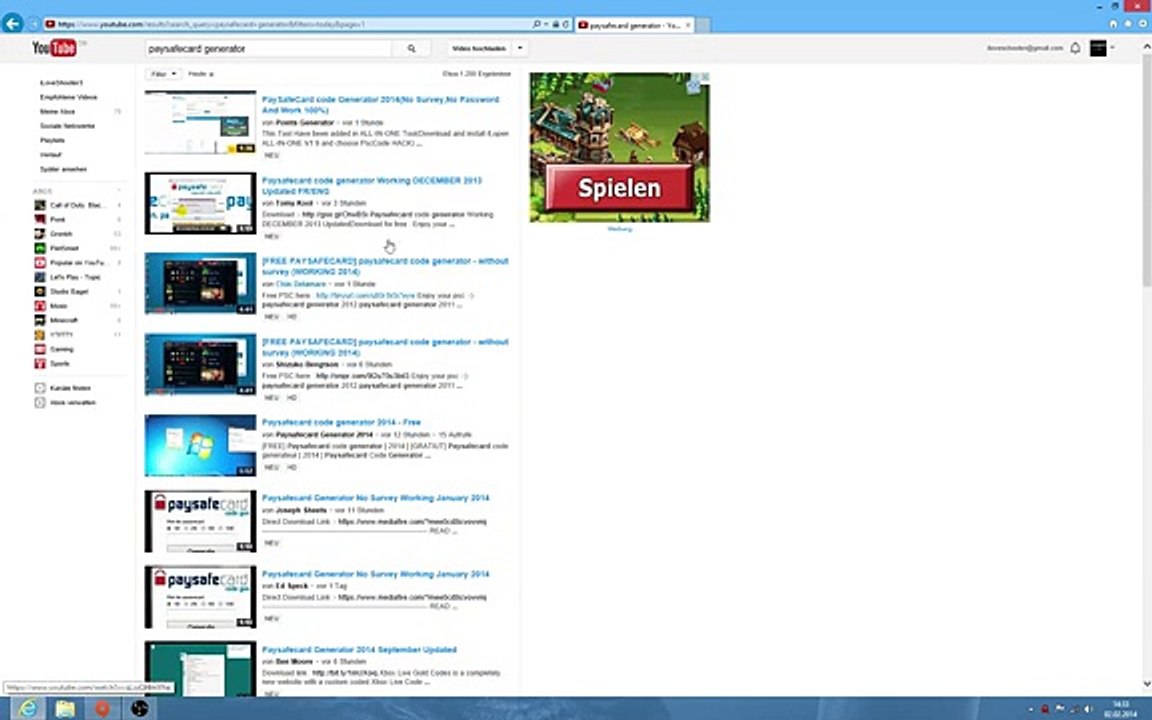The height and width of the screenshot is (720, 1152).
Task: Open channel 'Joseph Sheets' under January 2014 result
Action: pyautogui.click(x=301, y=510)
